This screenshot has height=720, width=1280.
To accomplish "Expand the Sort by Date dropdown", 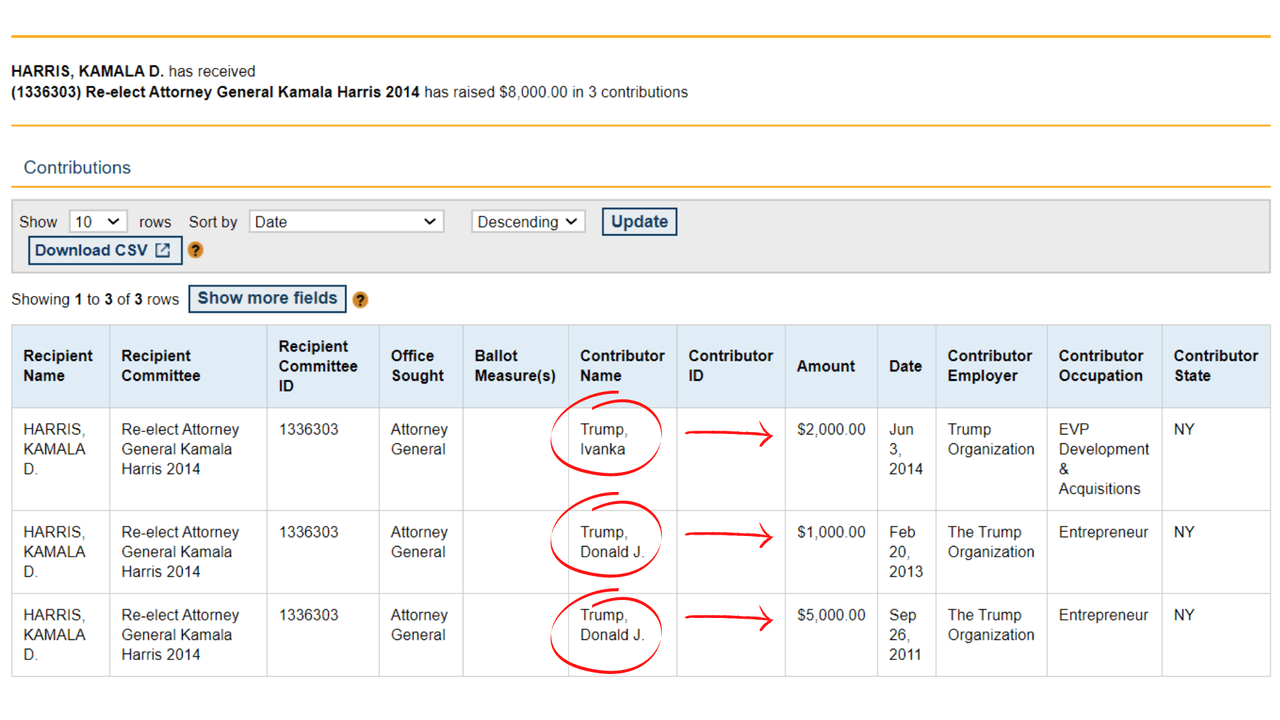I will 346,222.
